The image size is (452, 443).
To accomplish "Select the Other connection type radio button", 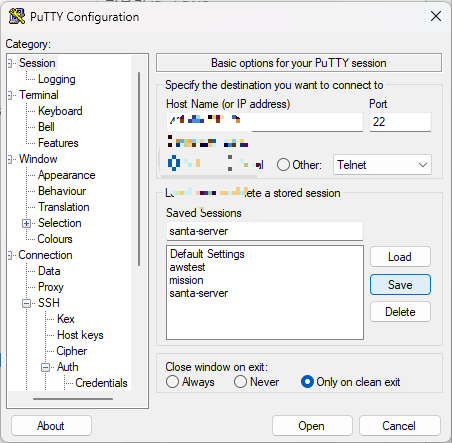I will point(283,165).
